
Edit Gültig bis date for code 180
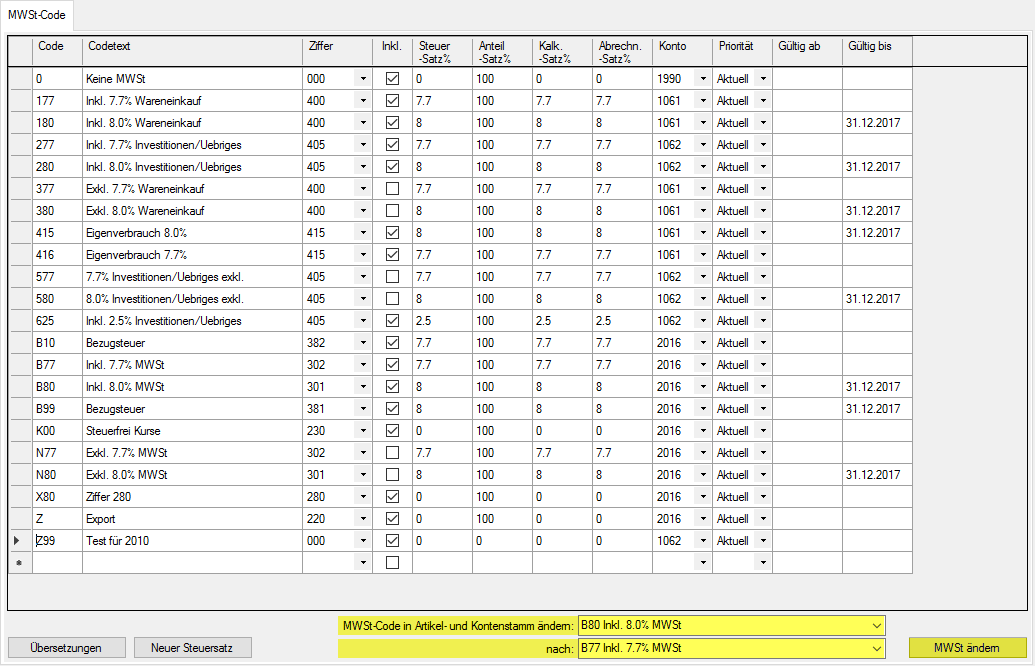point(876,122)
